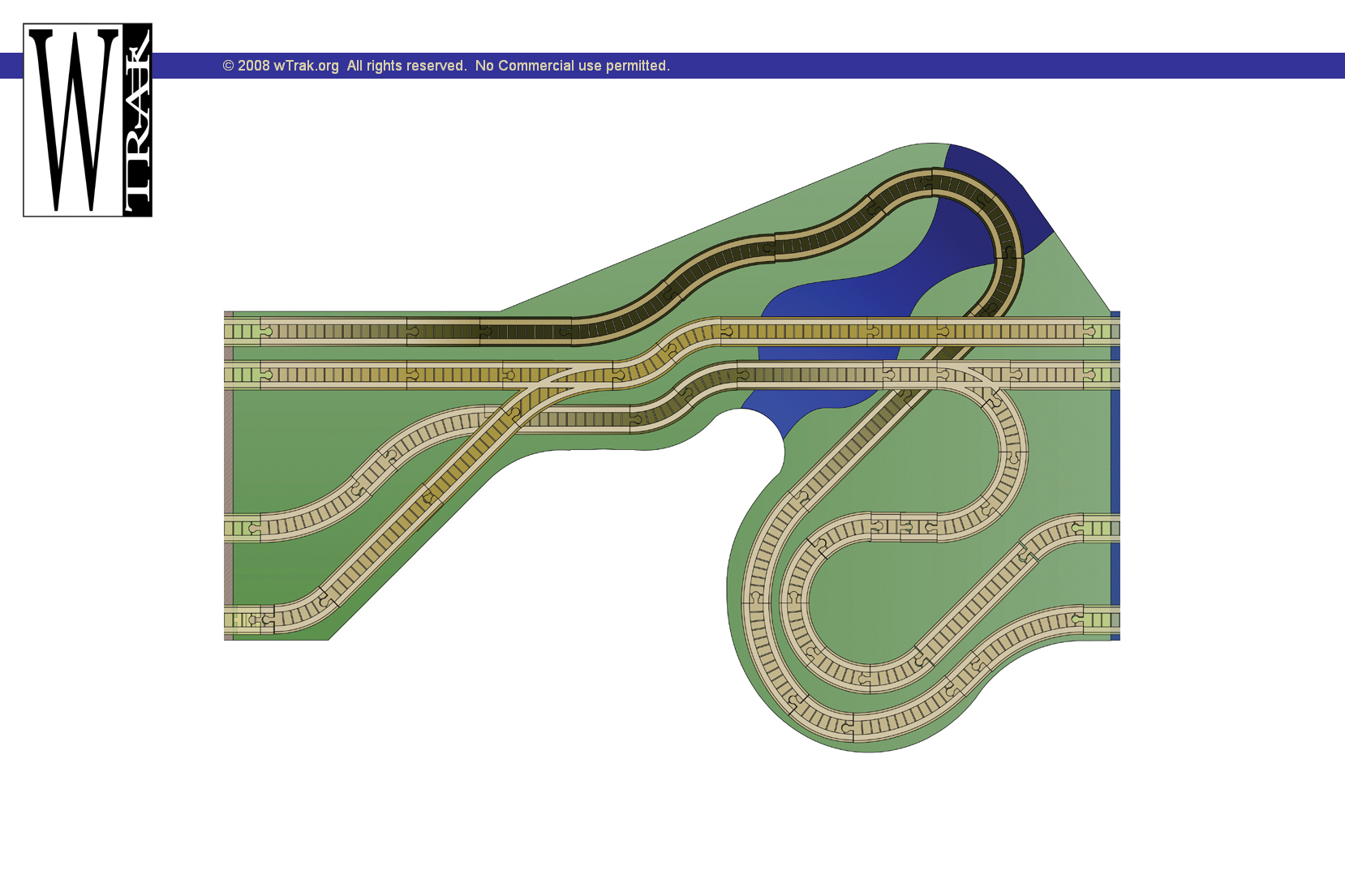Screen dimensions: 1345x896
Task: Select the third track connector on the left edge
Action: (242, 529)
